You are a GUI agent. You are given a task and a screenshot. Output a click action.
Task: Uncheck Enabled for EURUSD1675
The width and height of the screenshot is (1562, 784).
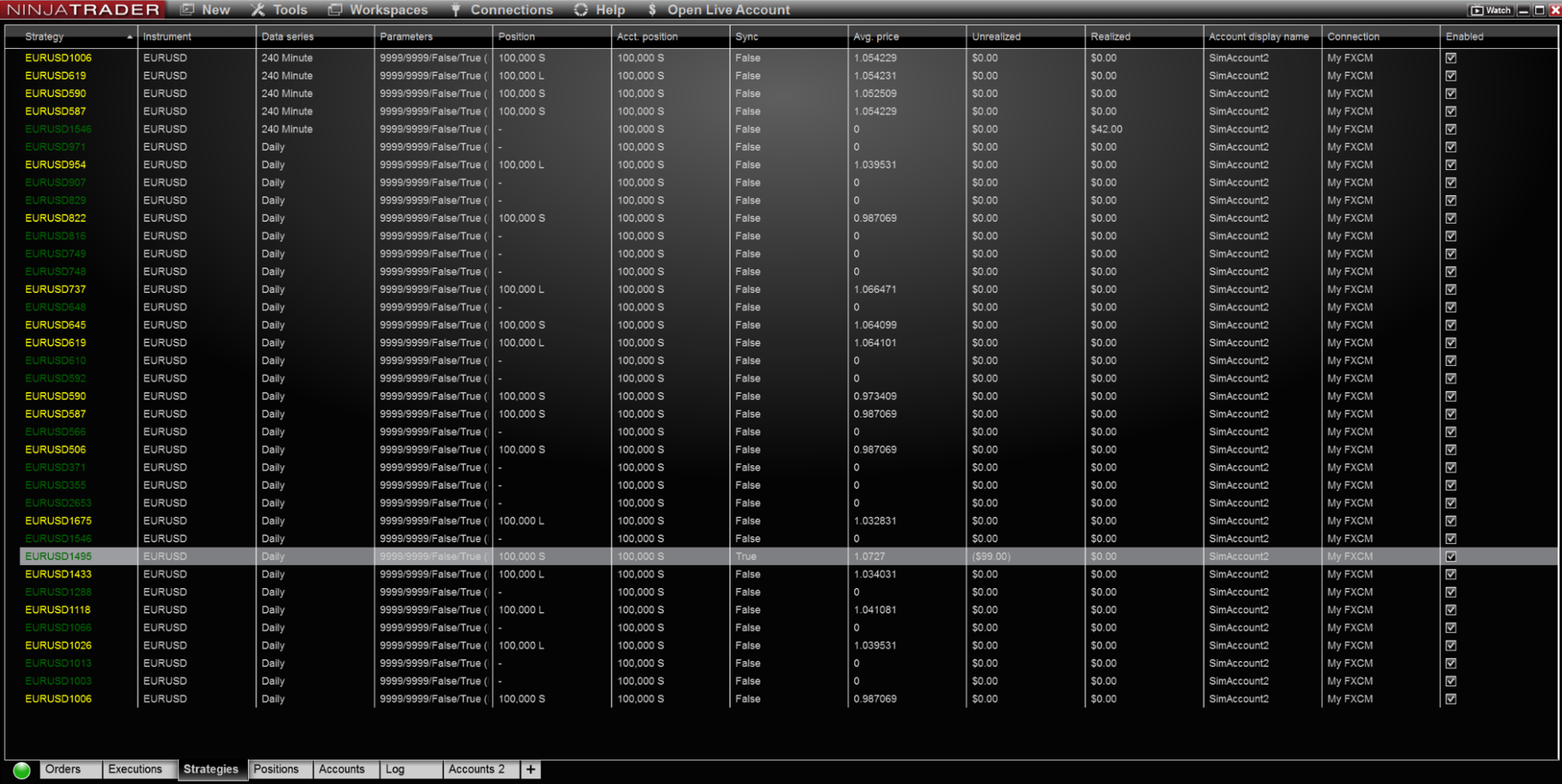point(1451,521)
